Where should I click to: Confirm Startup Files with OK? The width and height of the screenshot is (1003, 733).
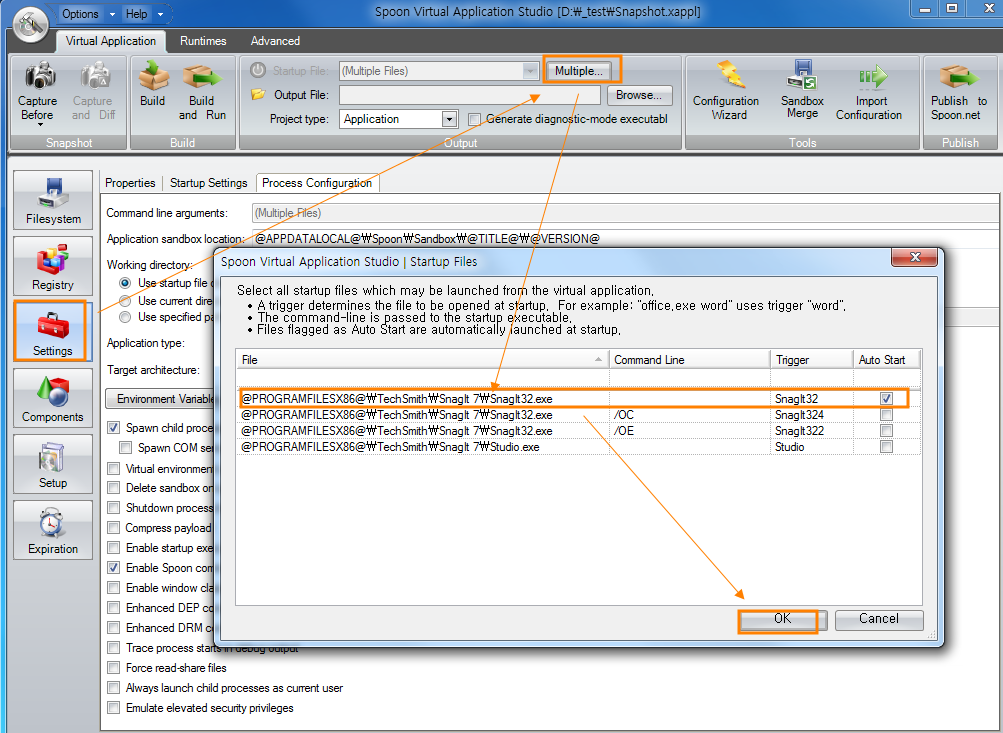tap(782, 619)
